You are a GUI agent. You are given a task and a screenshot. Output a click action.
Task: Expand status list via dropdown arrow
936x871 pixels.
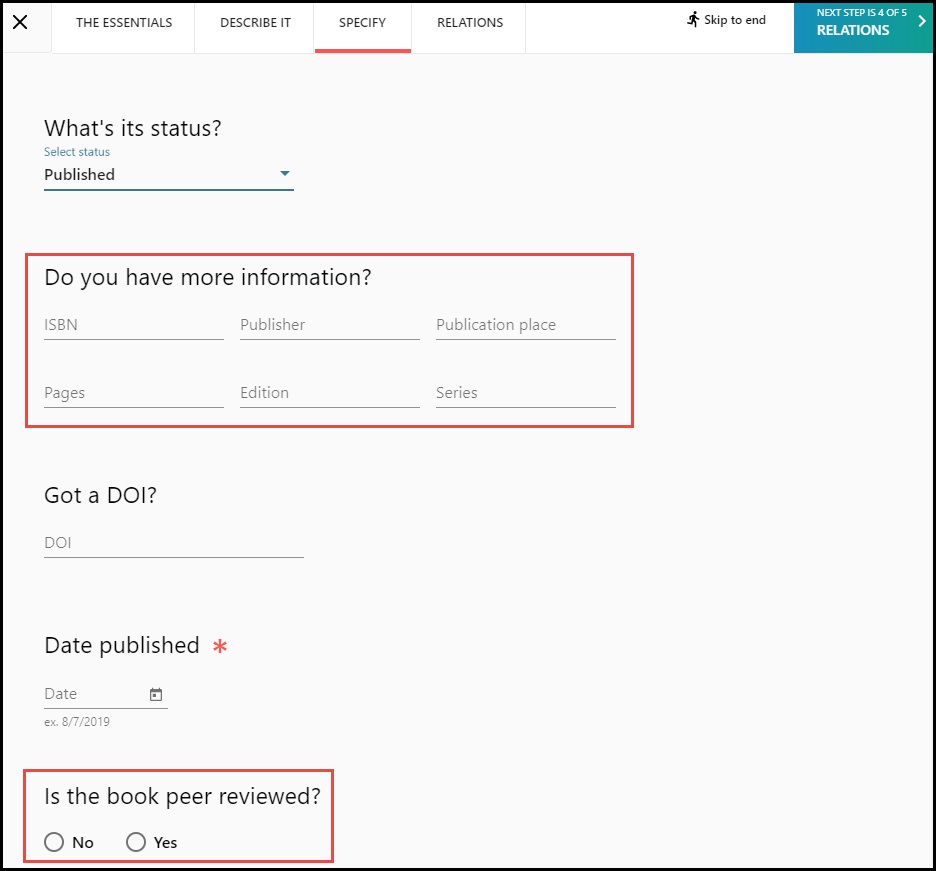285,174
